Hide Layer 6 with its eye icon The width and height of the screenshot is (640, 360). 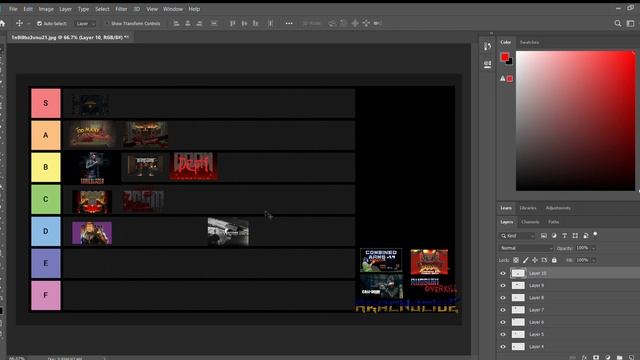point(503,322)
